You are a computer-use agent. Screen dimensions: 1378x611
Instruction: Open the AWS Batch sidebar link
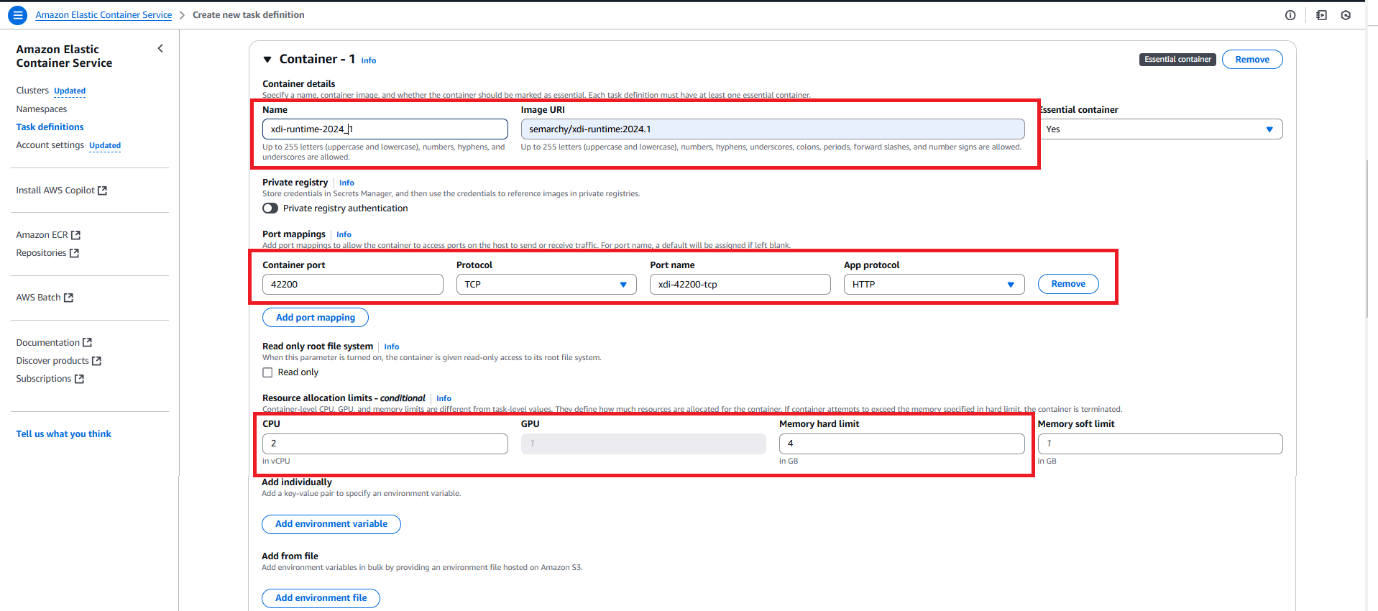38,297
